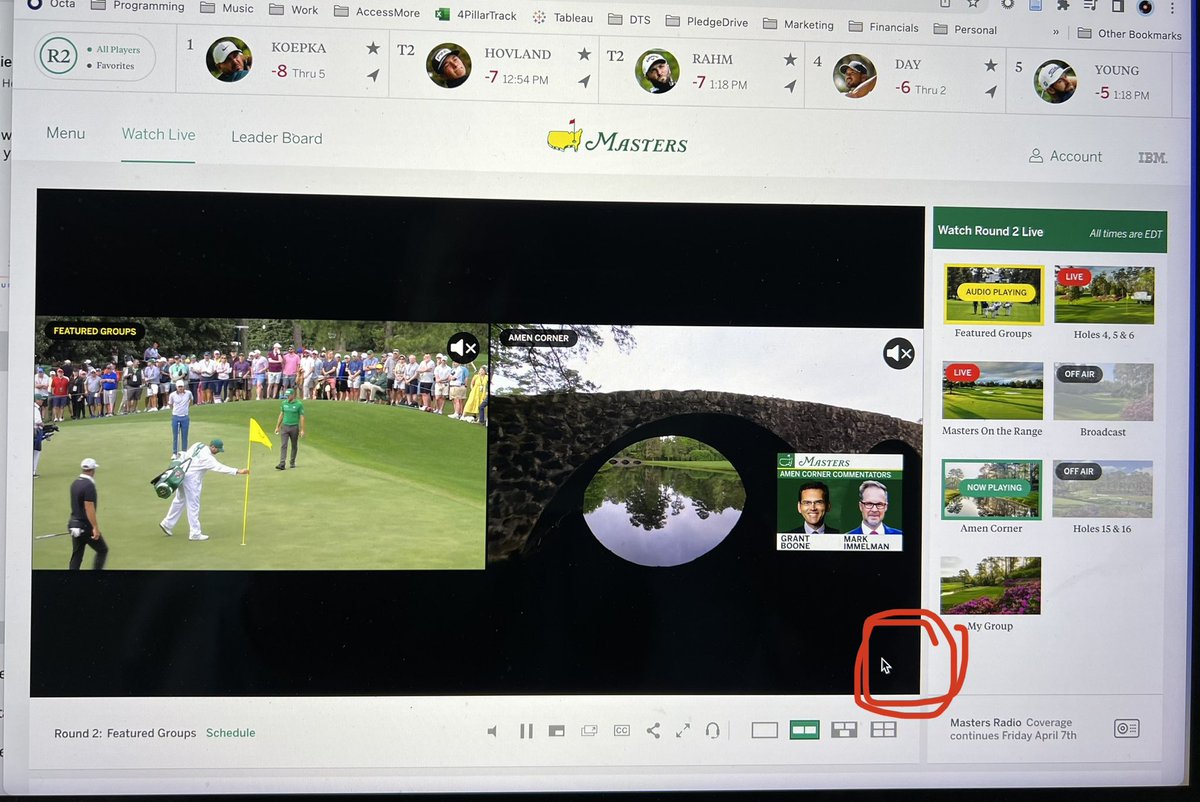The image size is (1200, 802).
Task: Select two-screen side-by-side layout
Action: [x=804, y=730]
